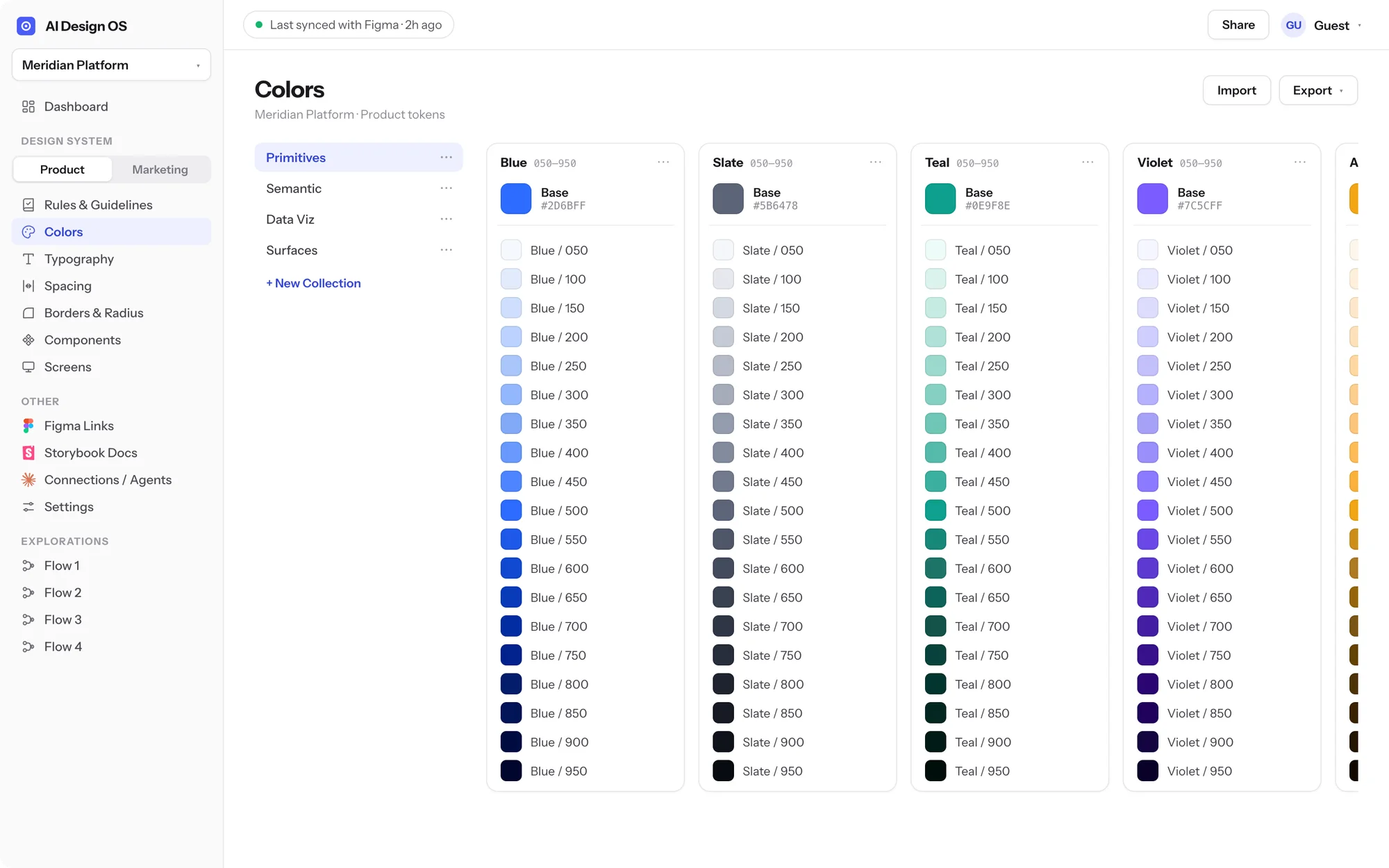
Task: Open Flow 4 exploration
Action: click(111, 646)
